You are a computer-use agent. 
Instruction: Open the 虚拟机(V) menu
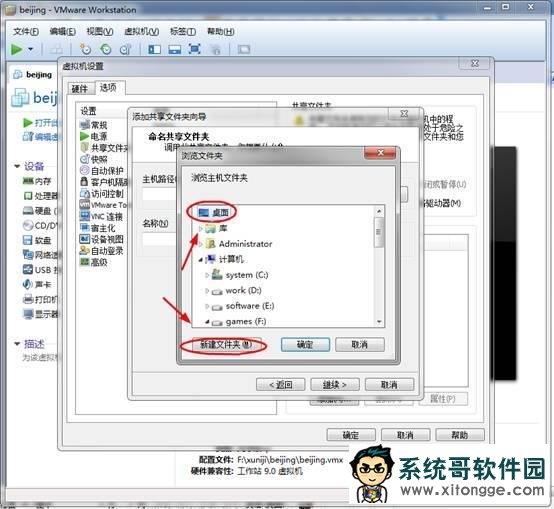pos(141,31)
